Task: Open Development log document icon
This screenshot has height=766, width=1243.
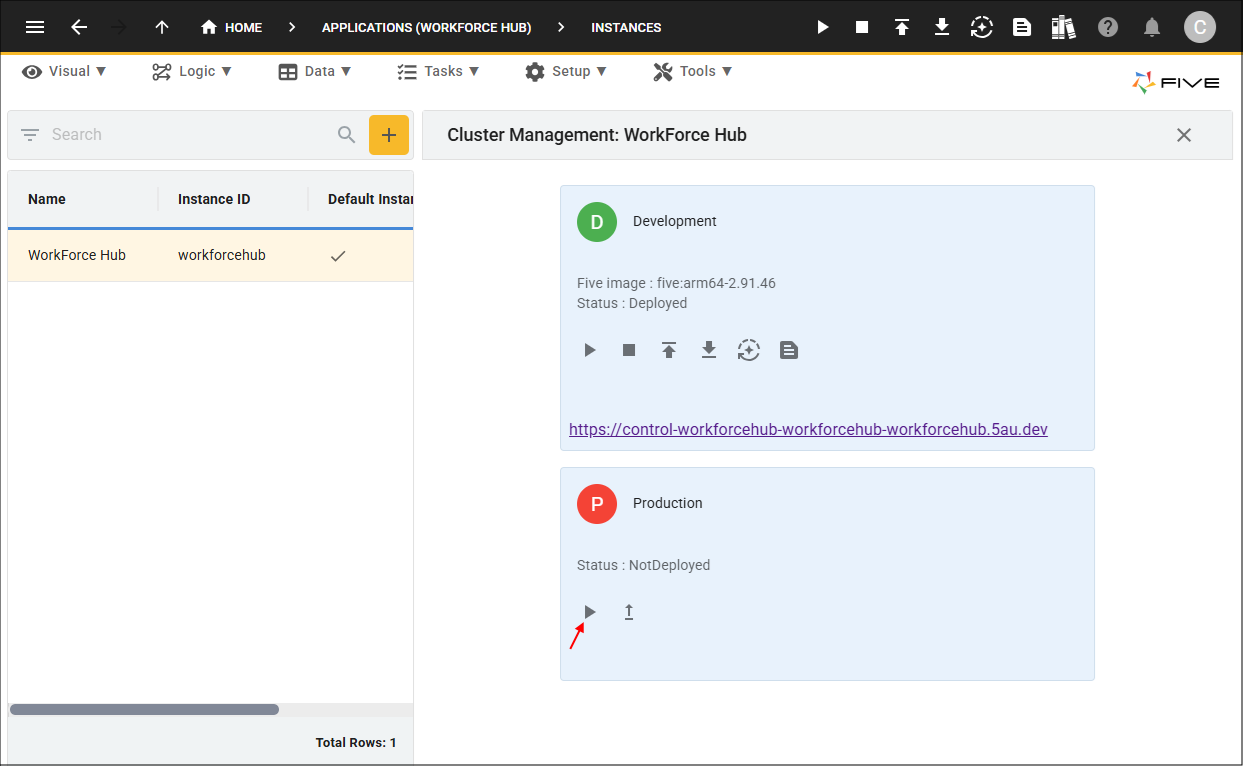Action: [789, 350]
